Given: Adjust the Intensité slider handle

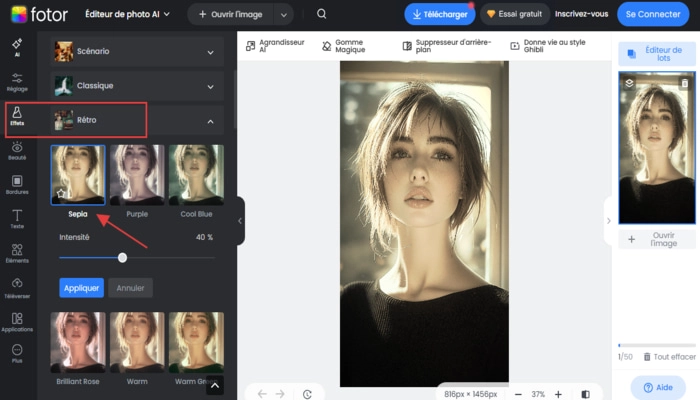Looking at the screenshot, I should 122,258.
